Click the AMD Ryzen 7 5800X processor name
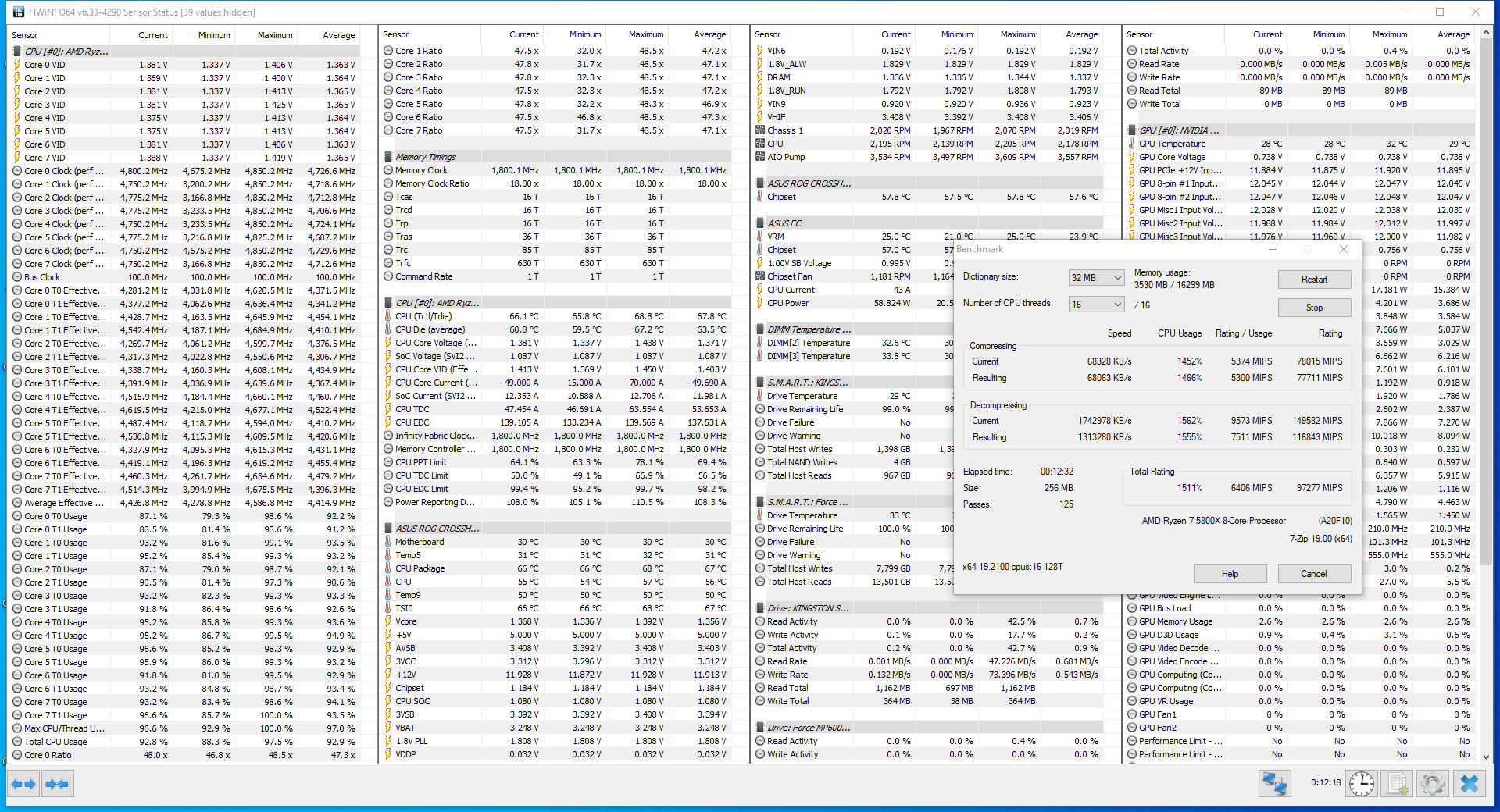The width and height of the screenshot is (1500, 812). (x=1213, y=521)
